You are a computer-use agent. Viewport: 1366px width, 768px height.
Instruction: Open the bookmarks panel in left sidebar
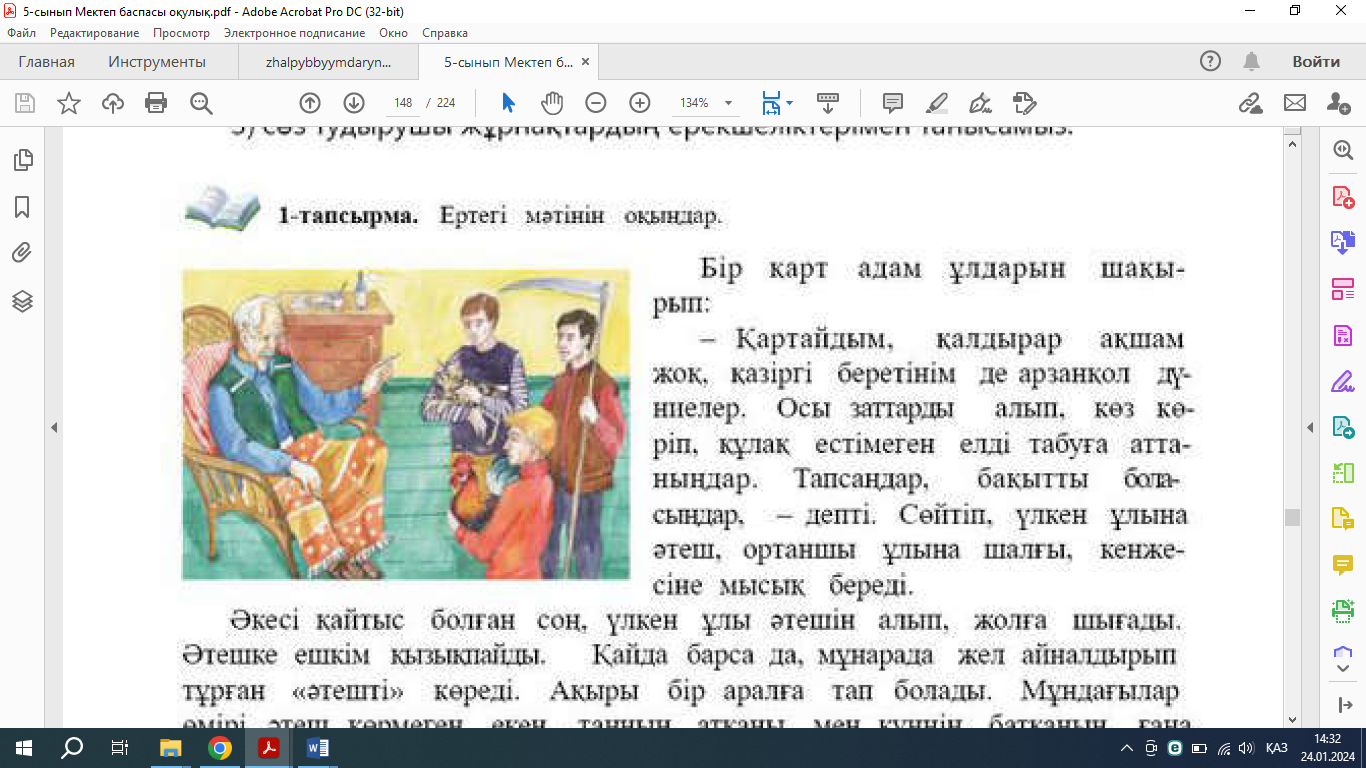(22, 207)
